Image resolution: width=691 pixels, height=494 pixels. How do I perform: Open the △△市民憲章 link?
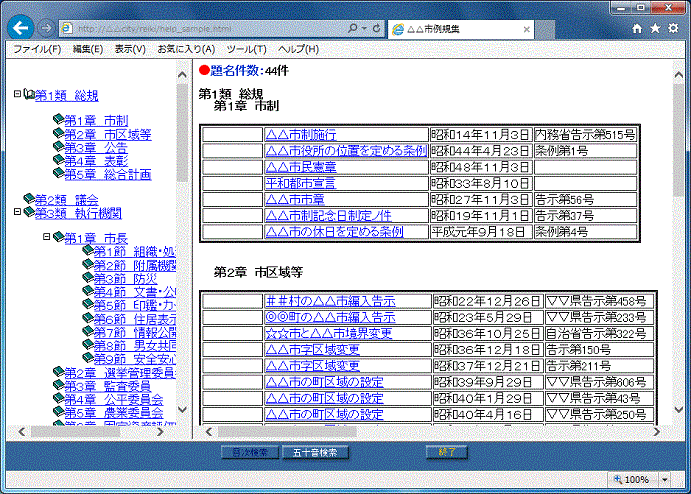pos(300,167)
